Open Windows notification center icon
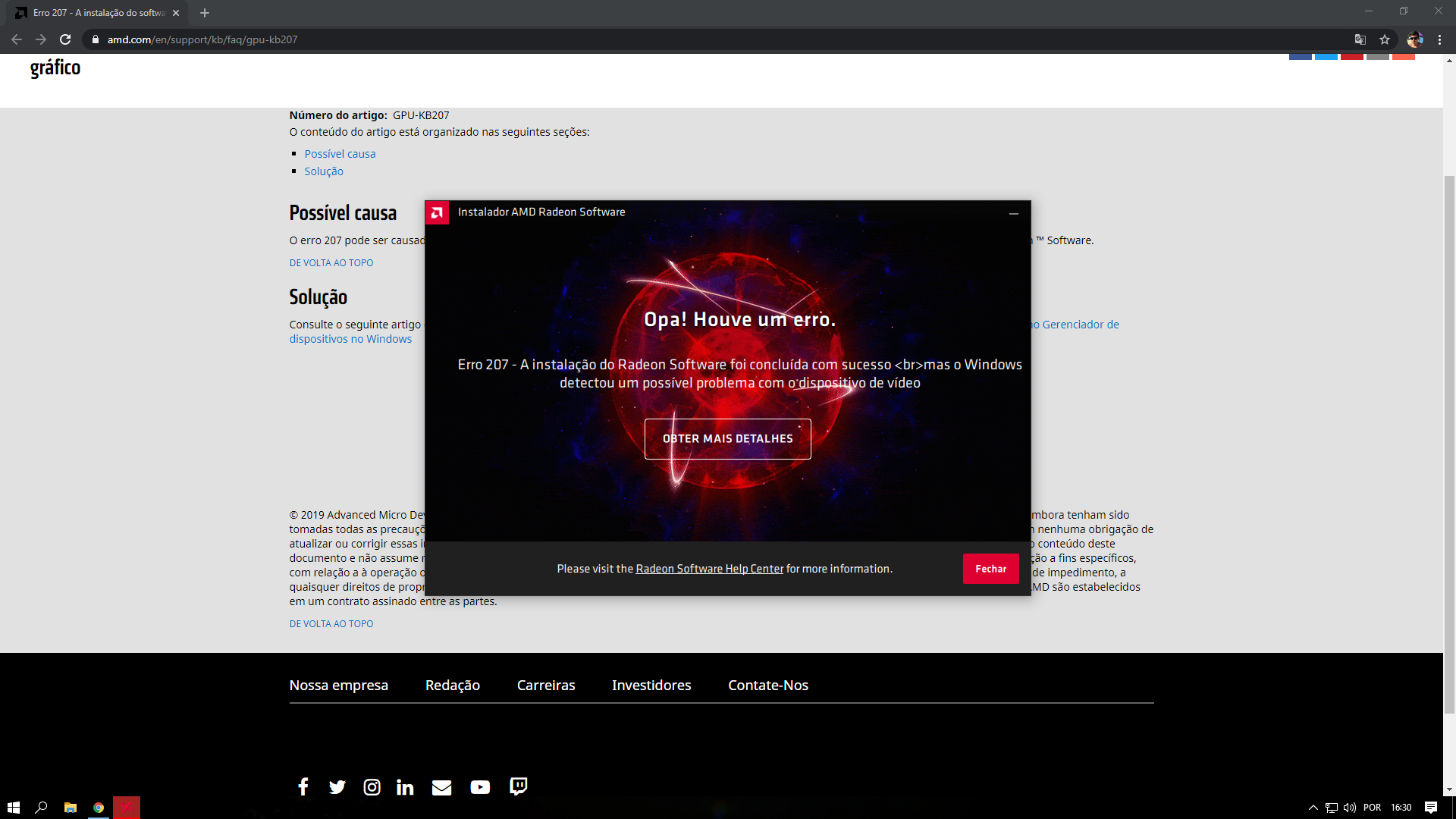Image resolution: width=1456 pixels, height=819 pixels. pos(1431,808)
